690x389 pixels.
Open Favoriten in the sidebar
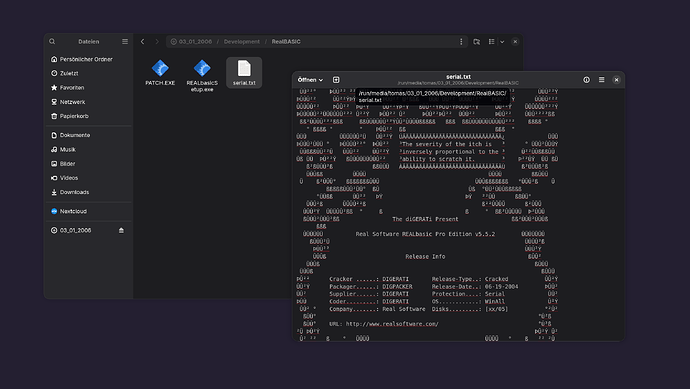[88, 88]
